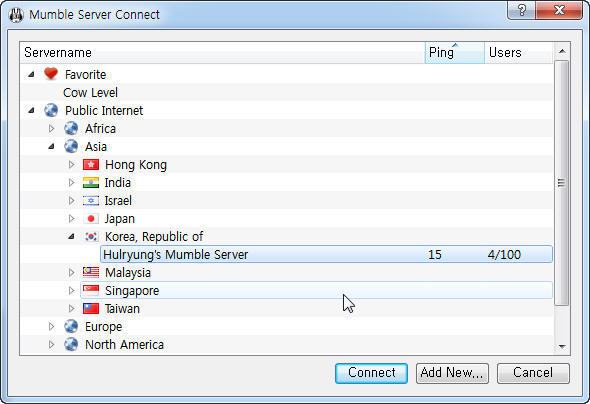Click the Mumble application icon in title bar

click(x=16, y=15)
